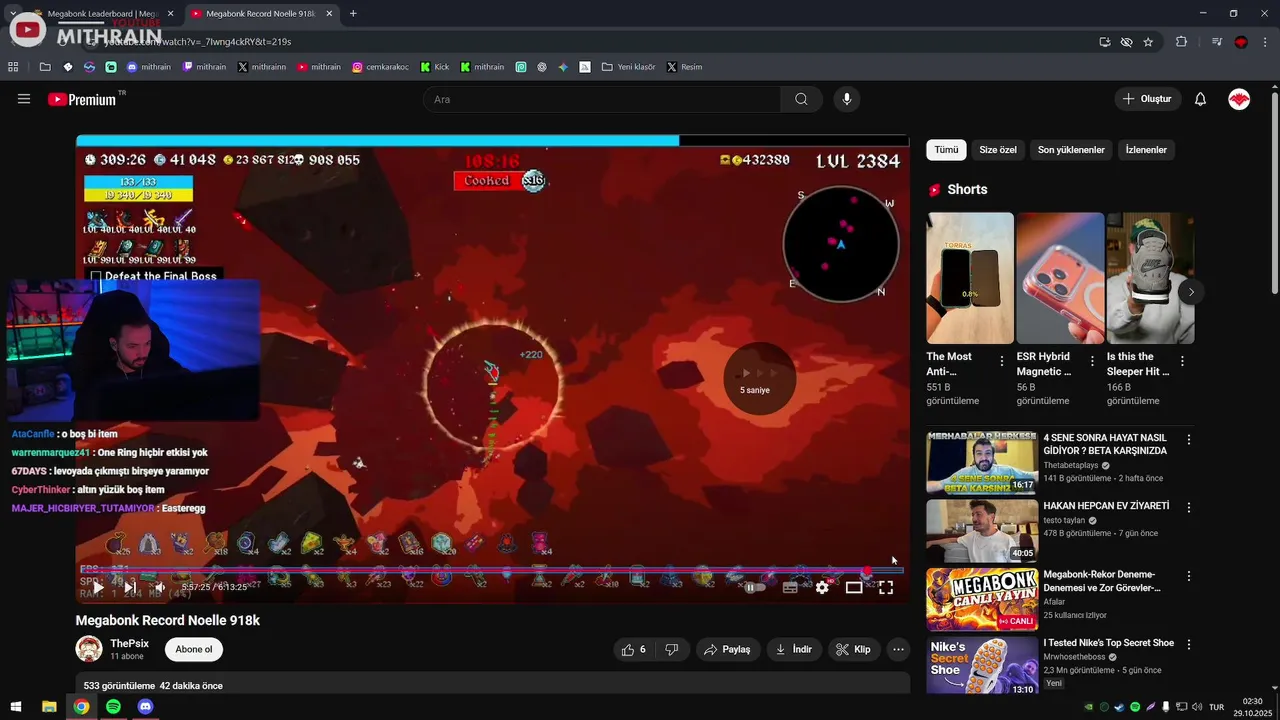This screenshot has width=1280, height=720.
Task: Create a clip with Klip button
Action: tap(853, 649)
